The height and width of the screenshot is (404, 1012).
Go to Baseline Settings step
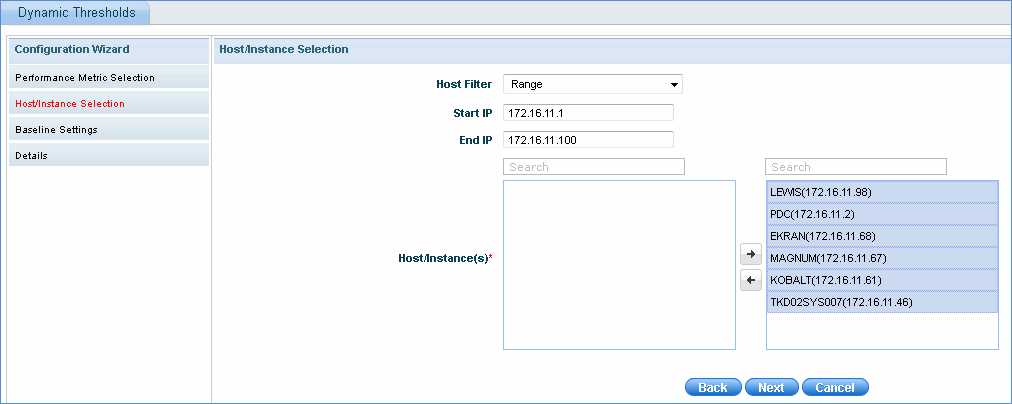(56, 129)
